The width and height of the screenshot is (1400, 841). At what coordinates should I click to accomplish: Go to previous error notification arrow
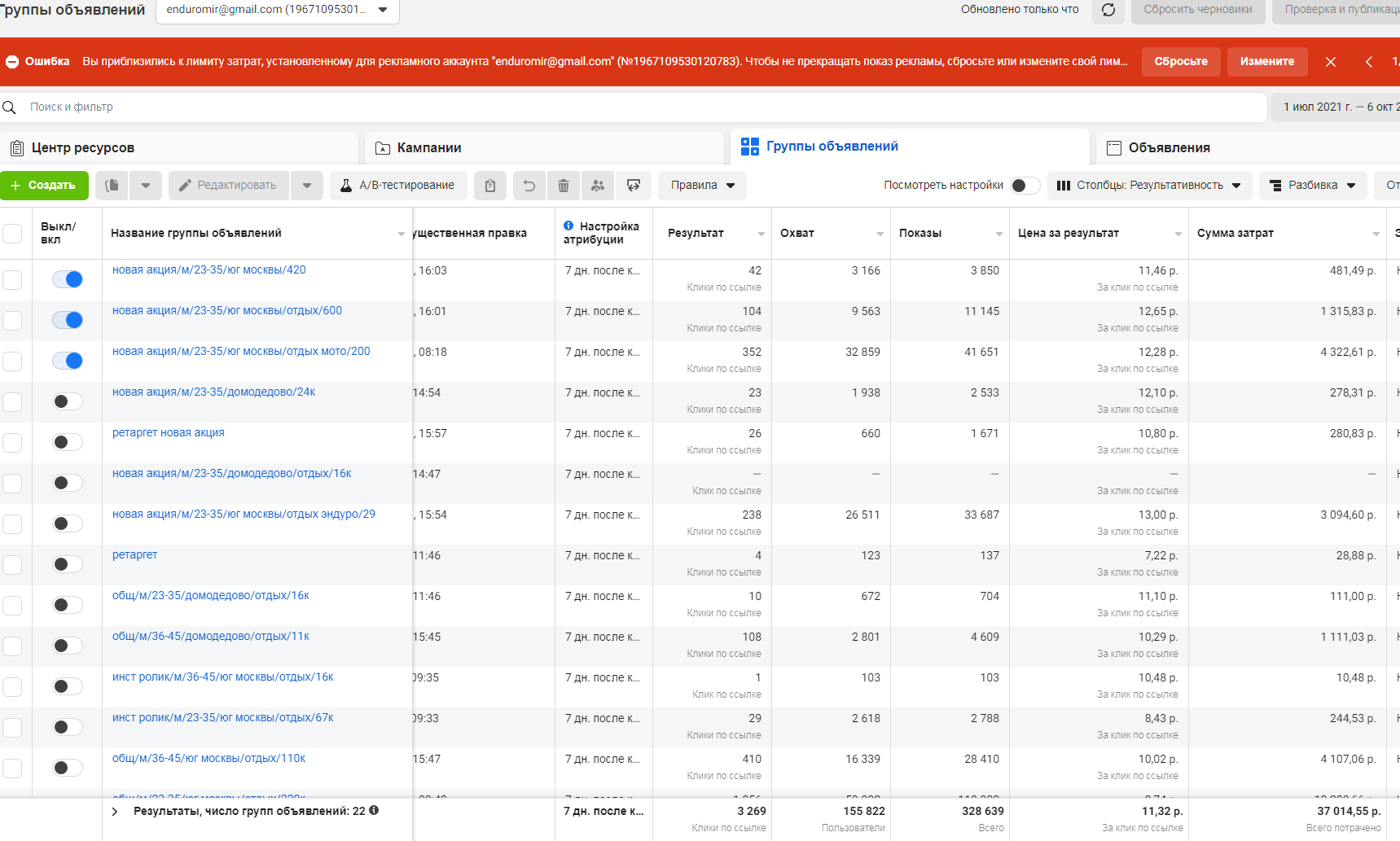(x=1369, y=62)
